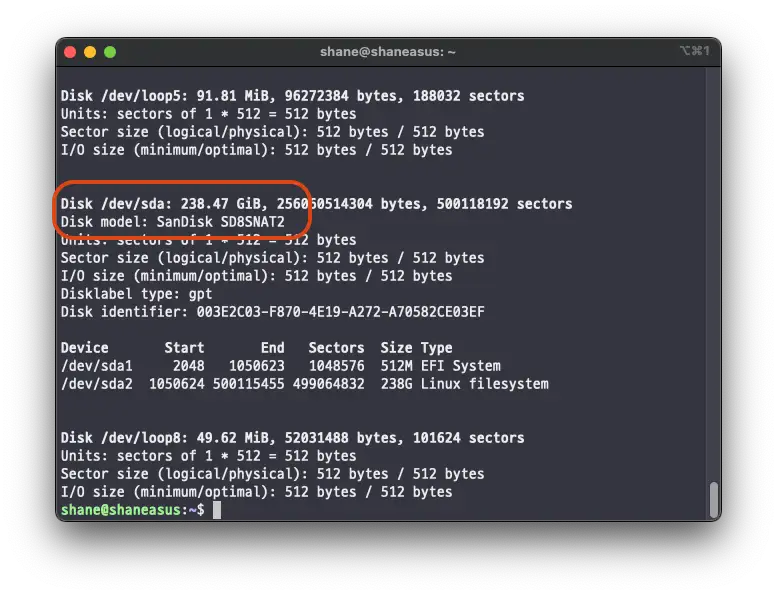777x595 pixels.
Task: Click the Device column header
Action: 84,348
